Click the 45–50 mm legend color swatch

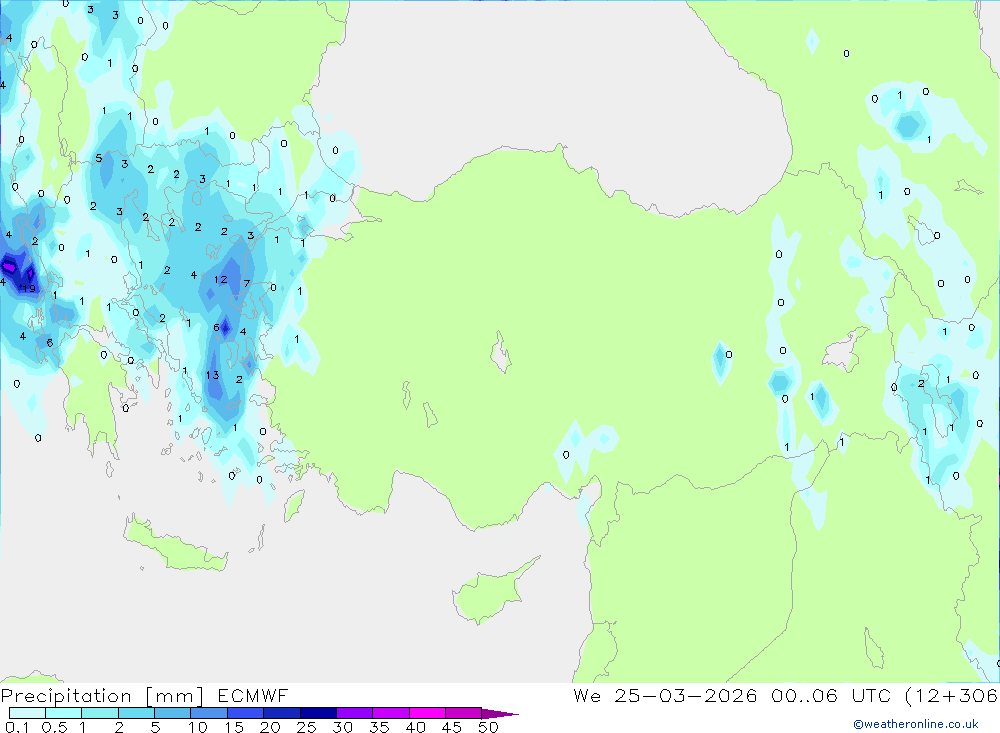click(464, 713)
